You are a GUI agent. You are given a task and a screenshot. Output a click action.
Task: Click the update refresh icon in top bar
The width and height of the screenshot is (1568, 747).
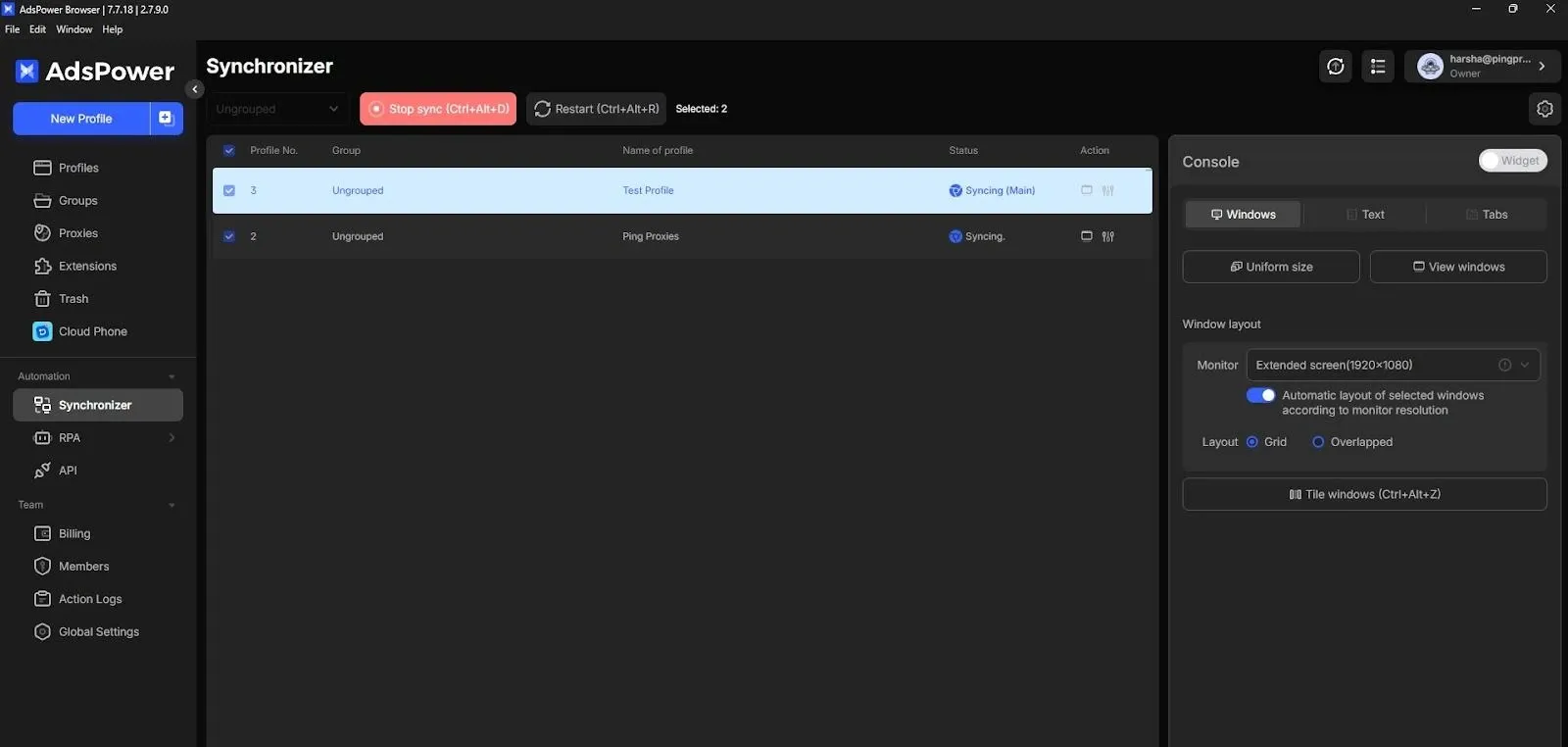click(1335, 66)
